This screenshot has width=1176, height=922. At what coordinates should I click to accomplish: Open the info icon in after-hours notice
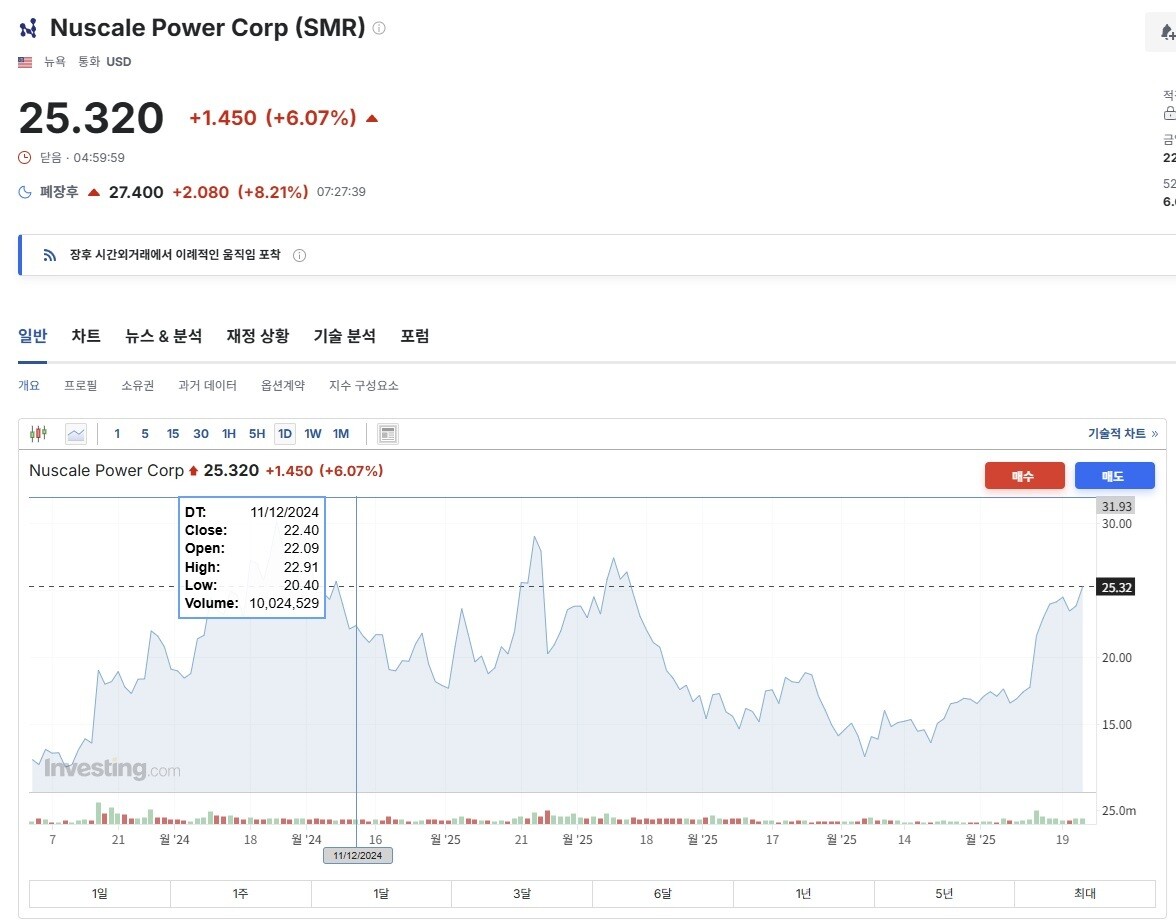(299, 255)
